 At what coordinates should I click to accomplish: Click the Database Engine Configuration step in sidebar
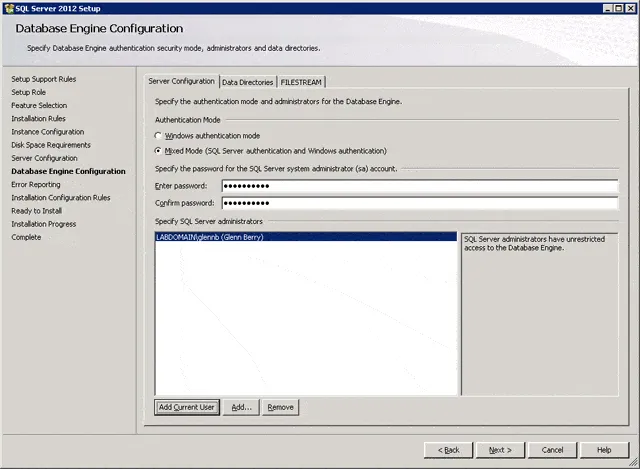[68, 171]
